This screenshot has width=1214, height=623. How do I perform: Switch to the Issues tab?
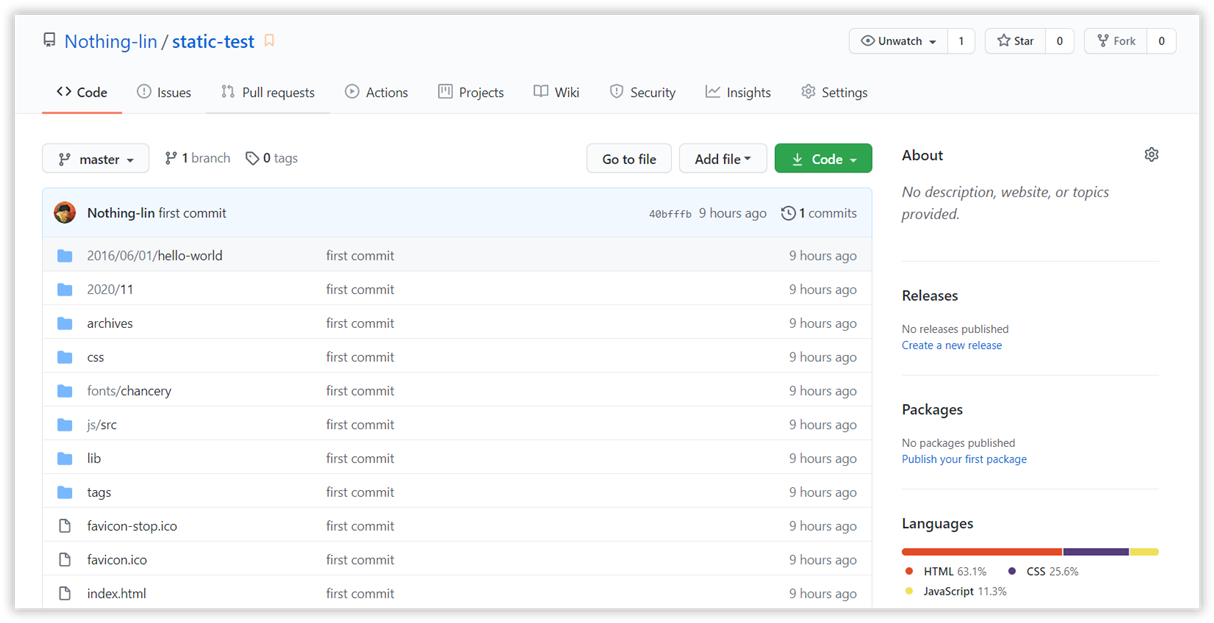tap(164, 92)
